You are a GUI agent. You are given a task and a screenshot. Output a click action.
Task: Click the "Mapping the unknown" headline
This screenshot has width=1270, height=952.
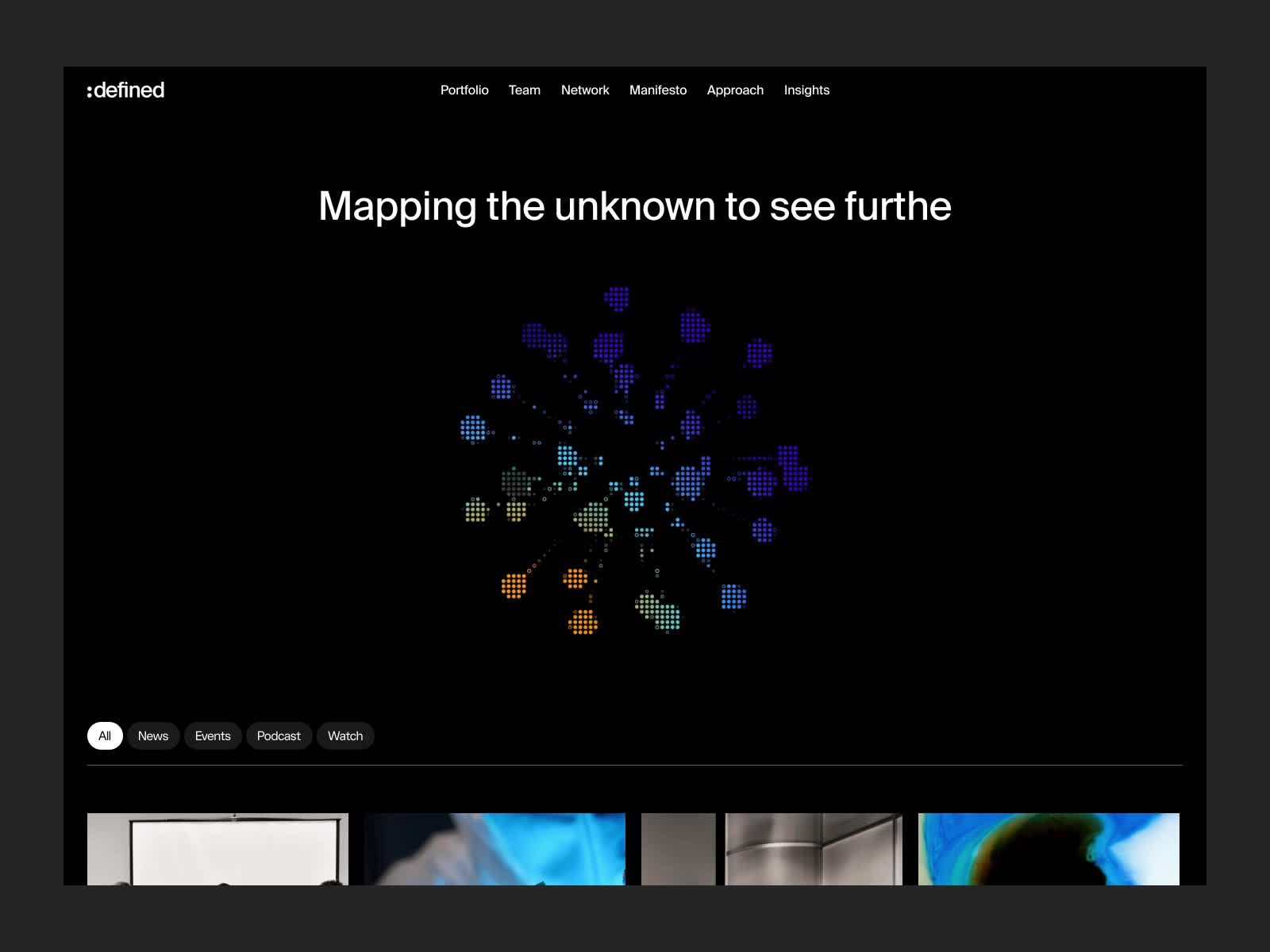635,206
